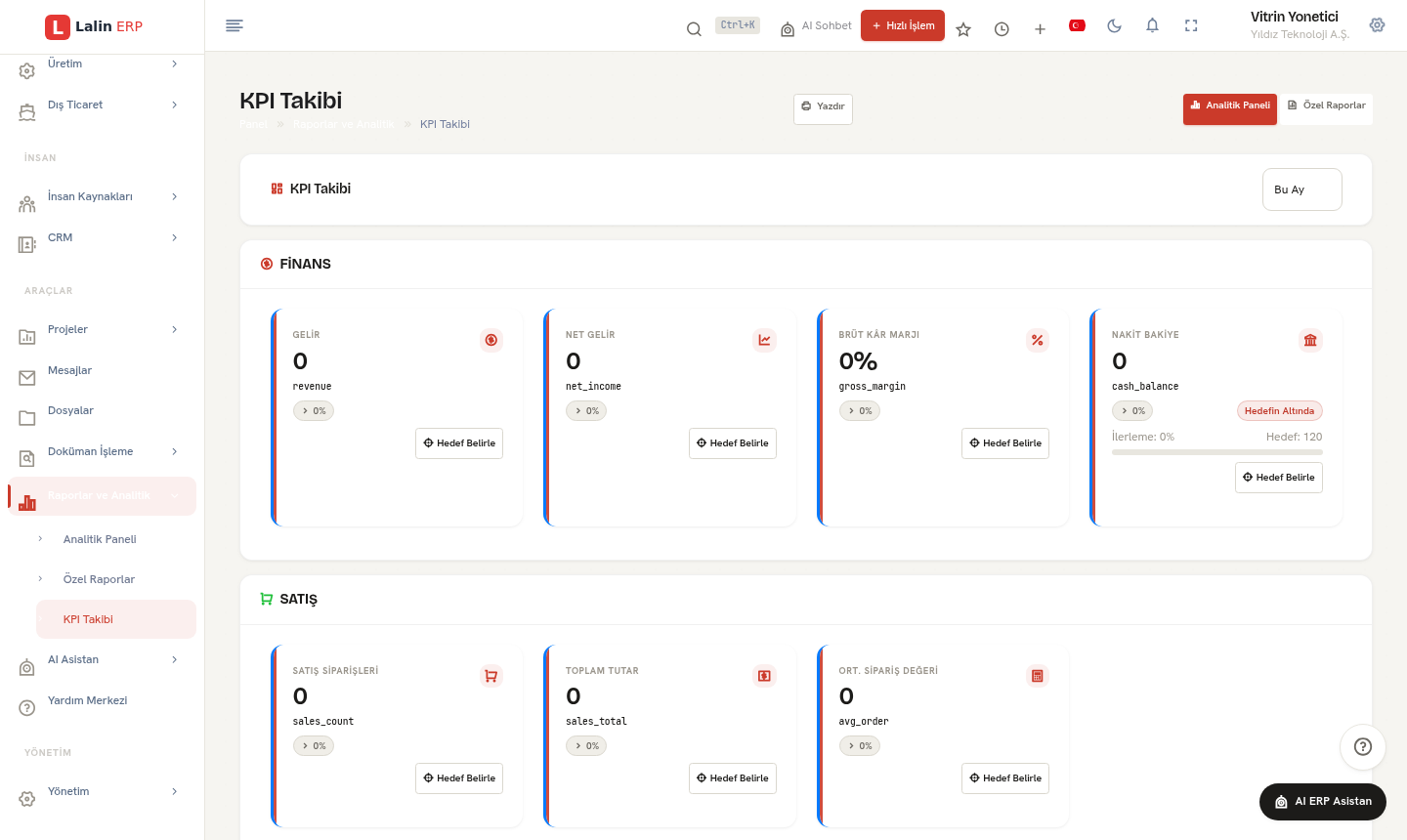
Task: Click the Brüt Kâr Marjı percent icon
Action: 1038,340
